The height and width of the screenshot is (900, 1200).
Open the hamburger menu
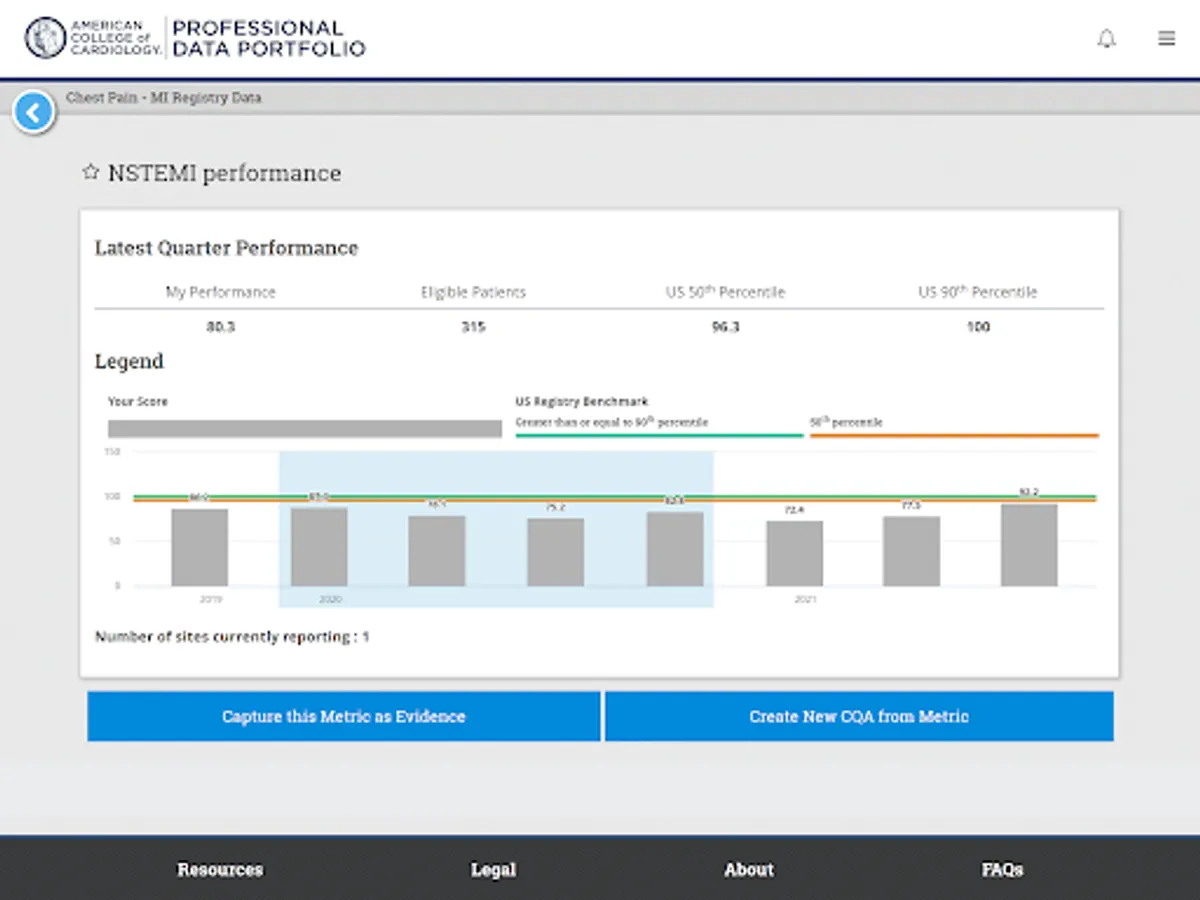1166,39
